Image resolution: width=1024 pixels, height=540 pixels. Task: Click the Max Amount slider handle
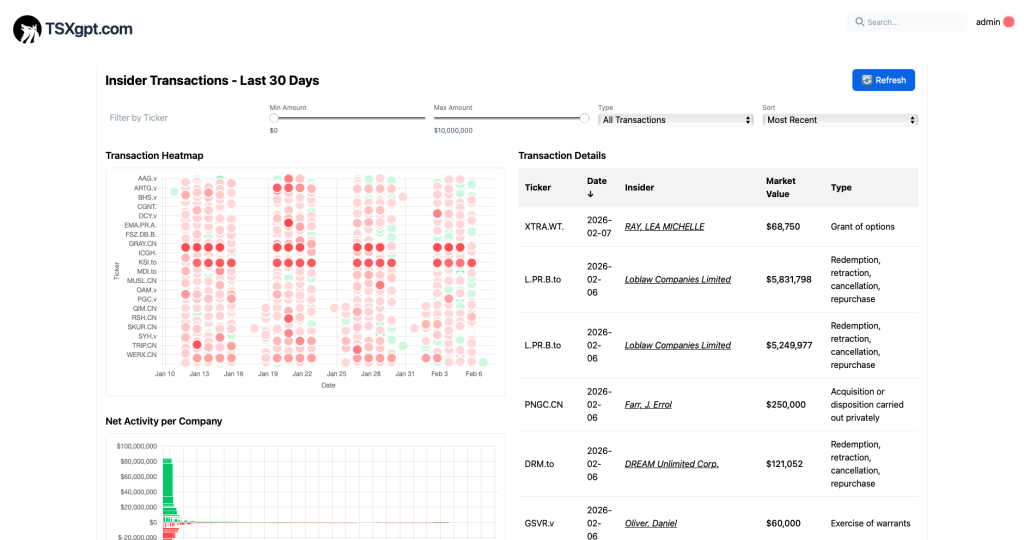[x=585, y=118]
